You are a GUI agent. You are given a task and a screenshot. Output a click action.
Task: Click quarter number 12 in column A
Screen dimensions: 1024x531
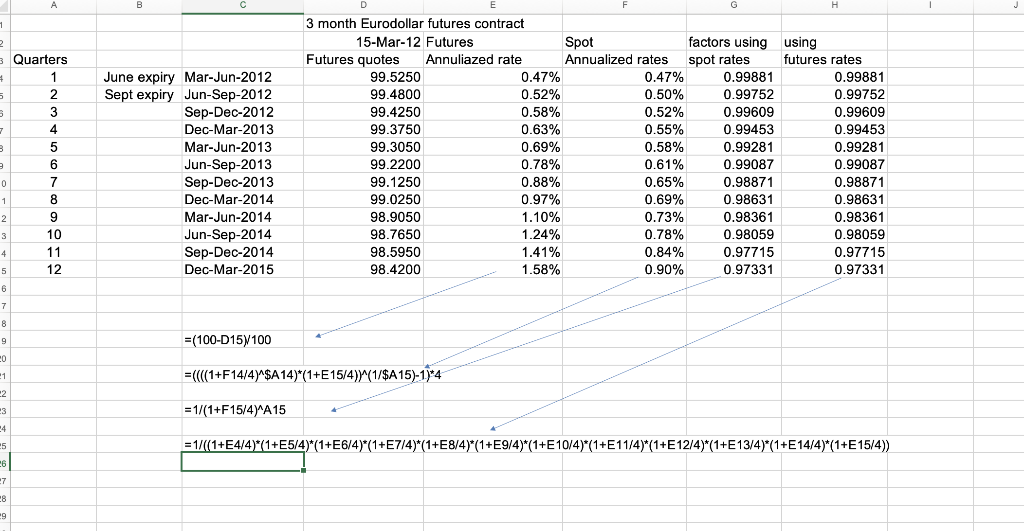point(54,270)
